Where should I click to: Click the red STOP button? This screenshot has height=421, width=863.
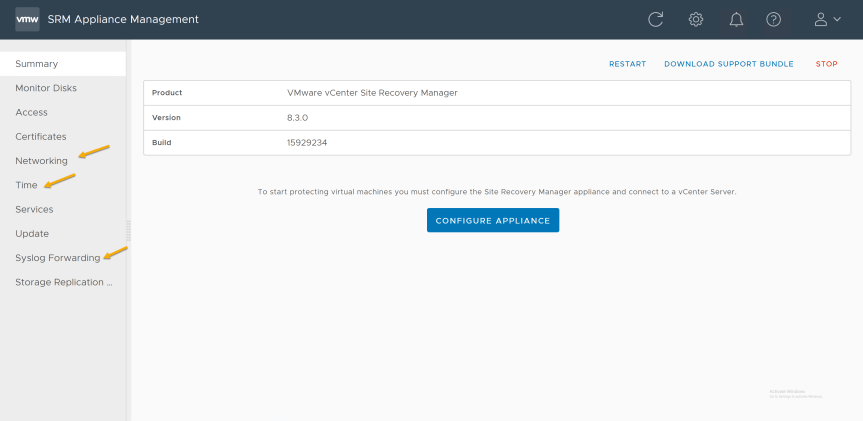pos(827,64)
